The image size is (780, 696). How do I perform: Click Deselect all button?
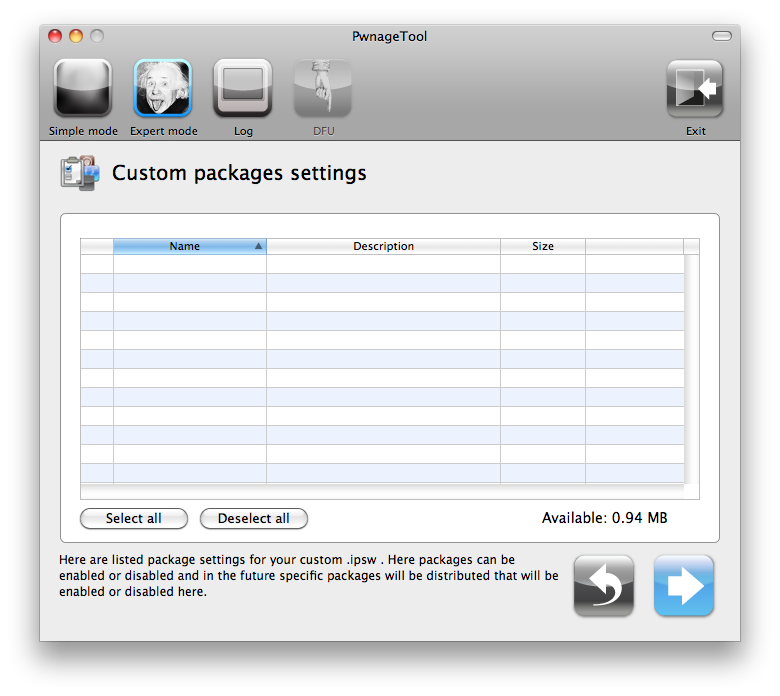pos(254,518)
